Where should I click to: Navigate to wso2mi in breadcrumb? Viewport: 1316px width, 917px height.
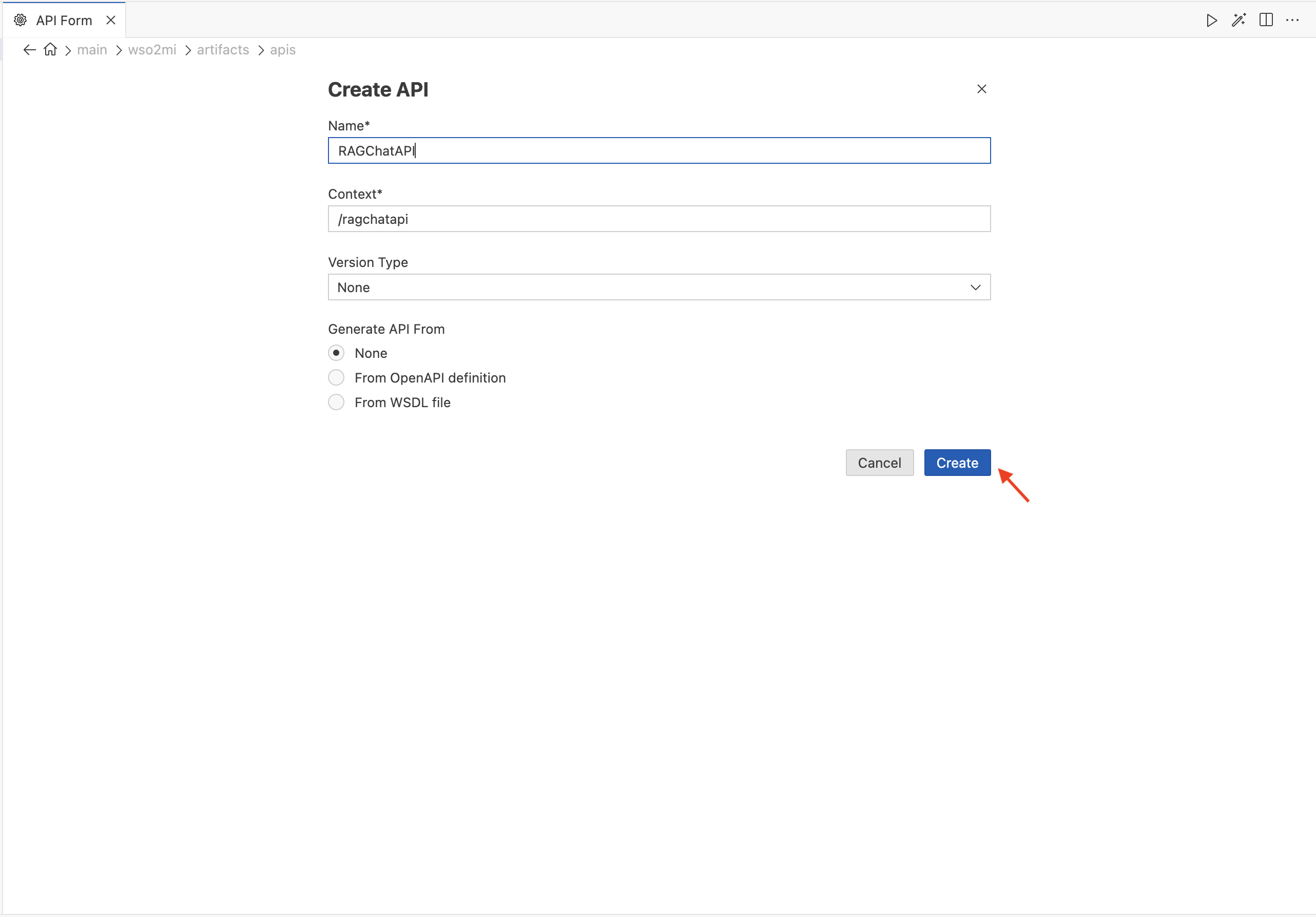pos(152,50)
